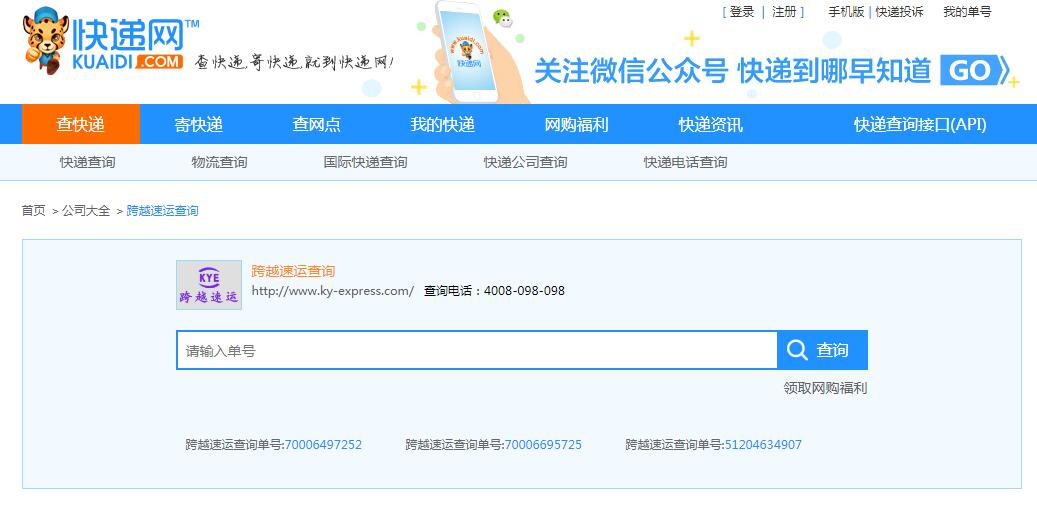1037x507 pixels.
Task: Go to the 我的快递 tab
Action: coord(442,124)
